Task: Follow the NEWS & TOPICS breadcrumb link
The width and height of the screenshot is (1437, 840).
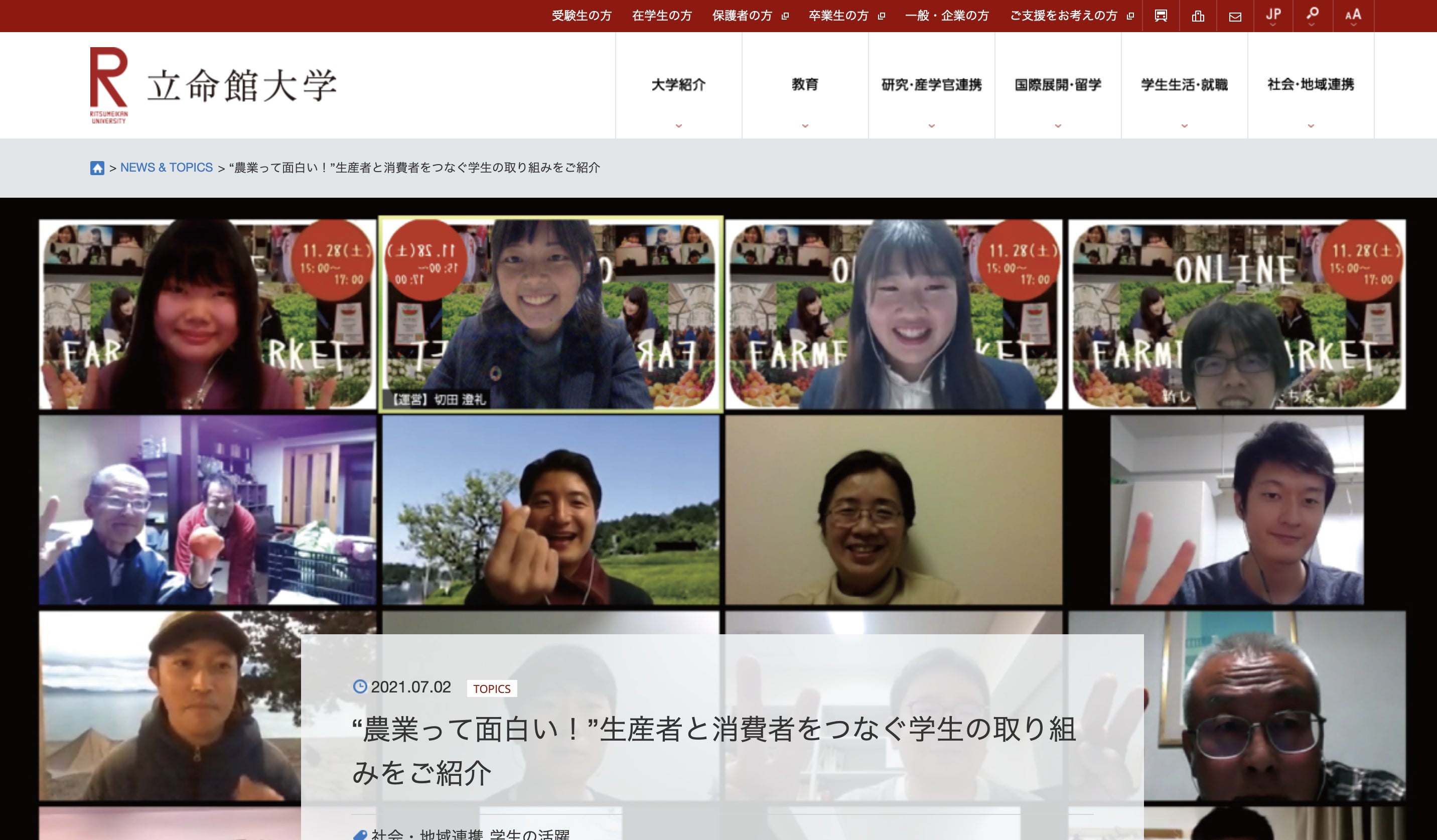Action: coord(167,168)
